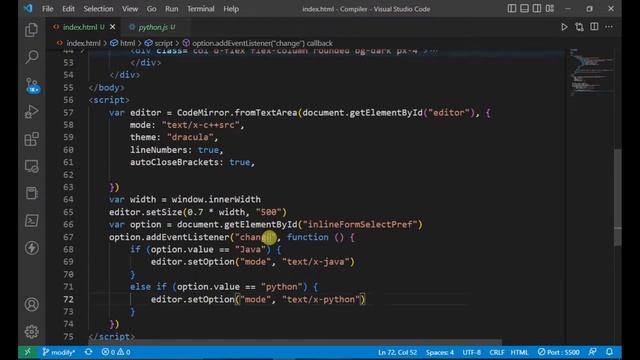The width and height of the screenshot is (640, 360).
Task: Open errors and warnings count in status bar
Action: [x=116, y=352]
